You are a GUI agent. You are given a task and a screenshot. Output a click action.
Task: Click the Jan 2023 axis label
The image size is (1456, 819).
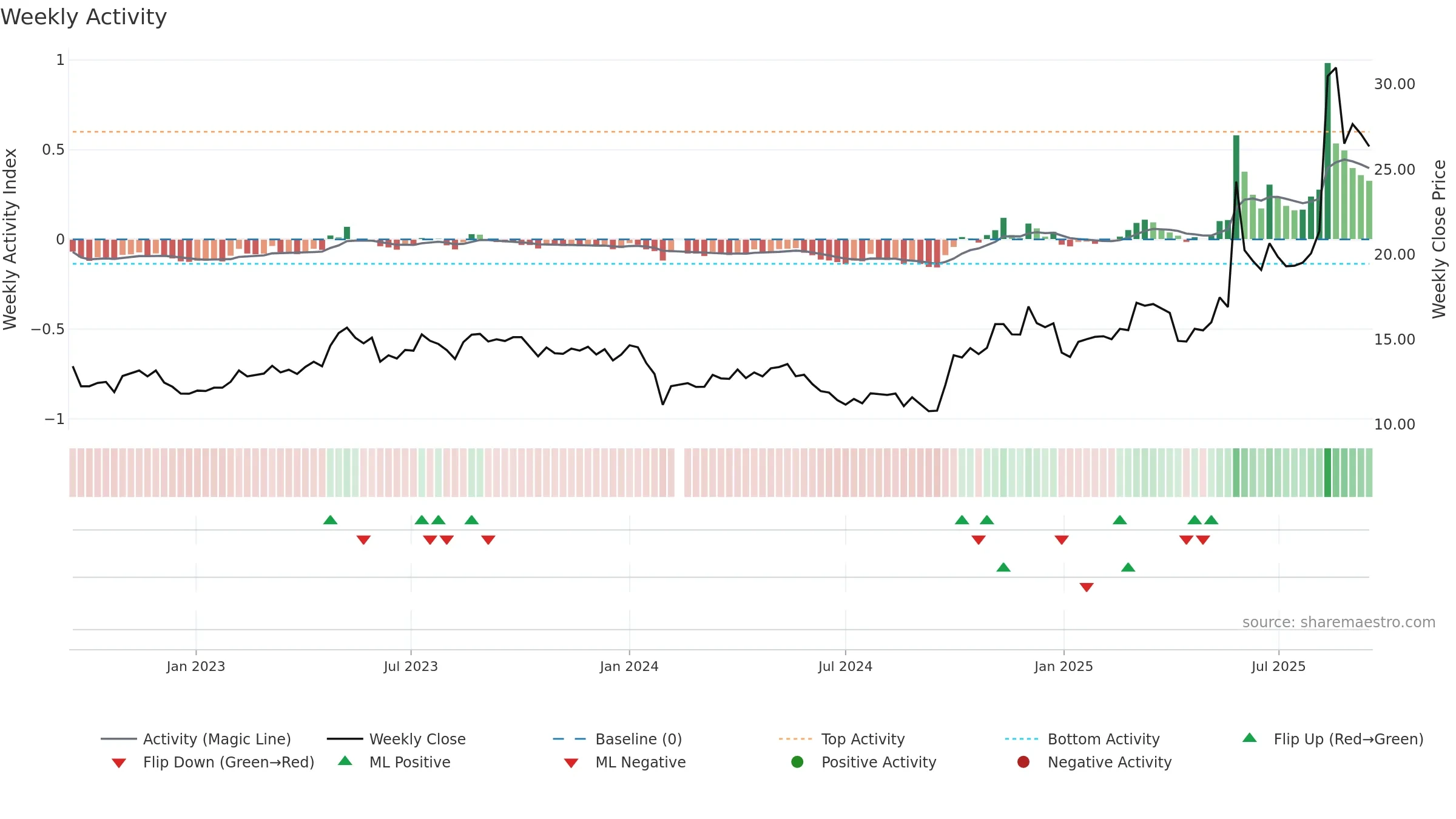(x=196, y=666)
